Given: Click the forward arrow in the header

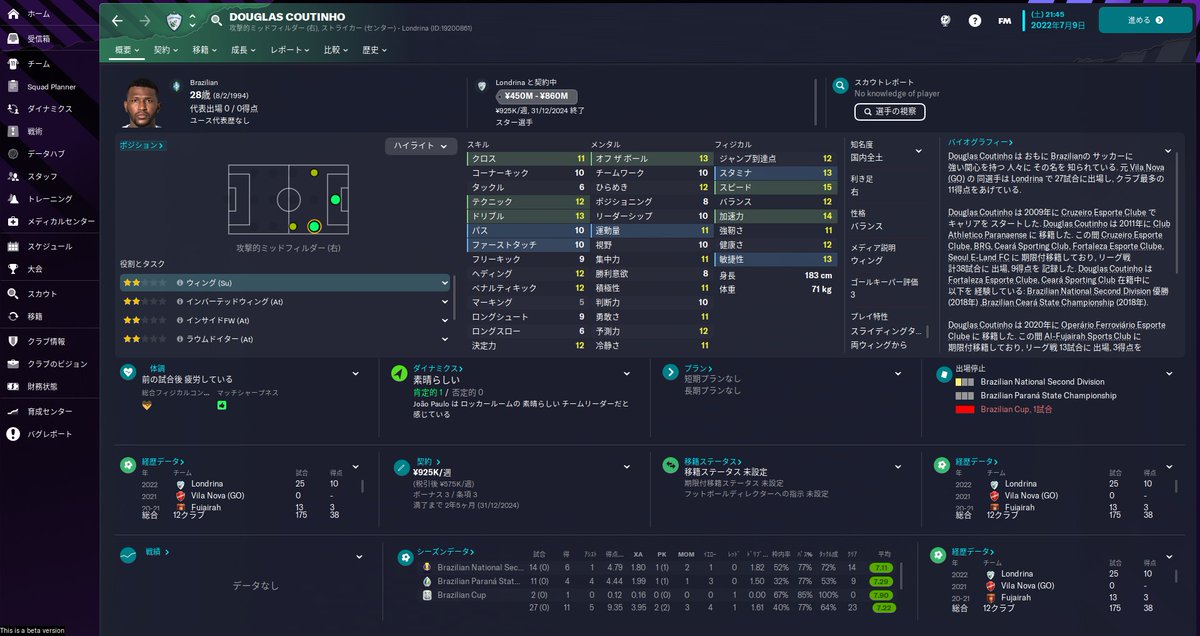Looking at the screenshot, I should (x=145, y=21).
